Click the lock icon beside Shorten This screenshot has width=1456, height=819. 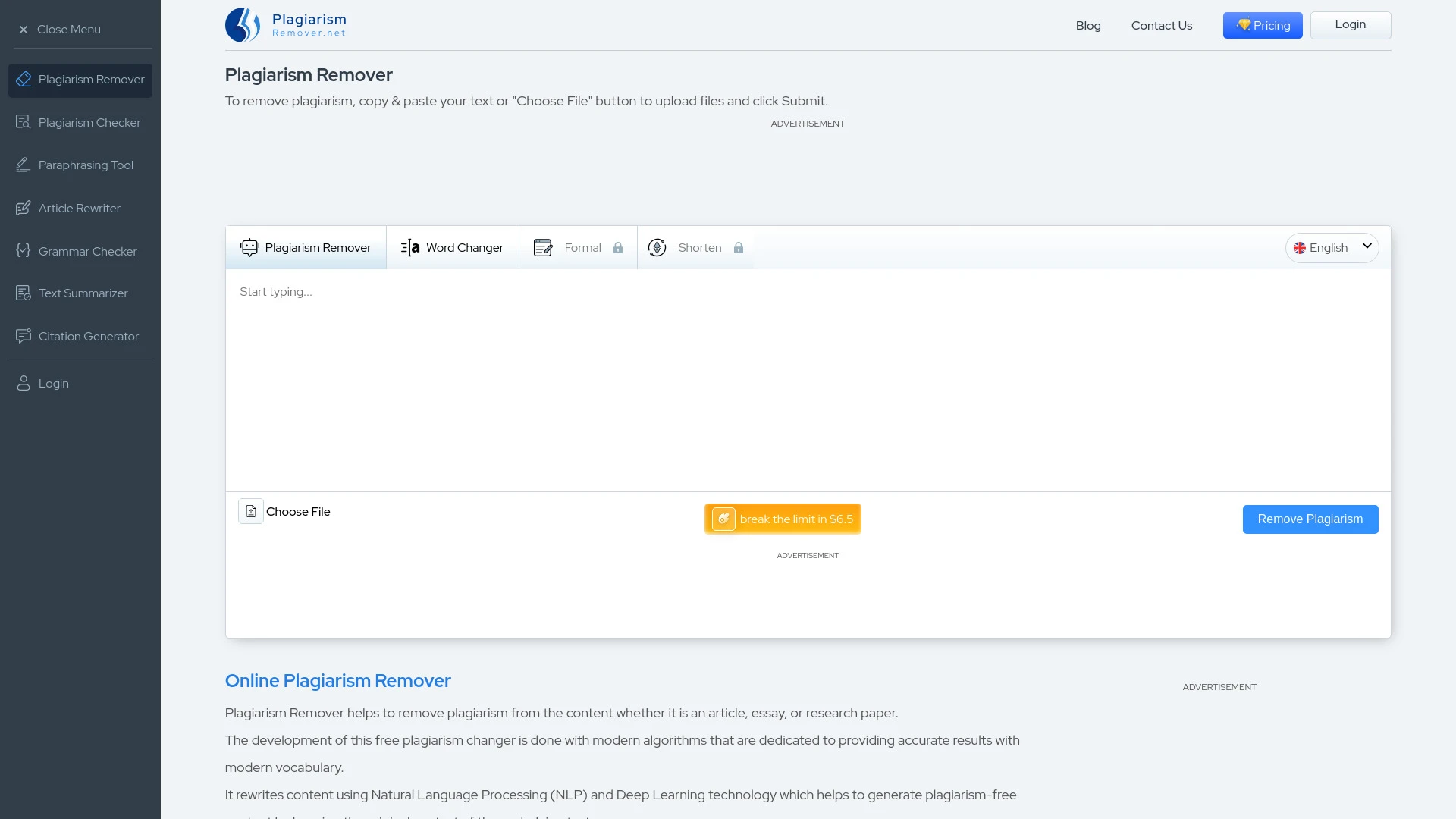(739, 247)
